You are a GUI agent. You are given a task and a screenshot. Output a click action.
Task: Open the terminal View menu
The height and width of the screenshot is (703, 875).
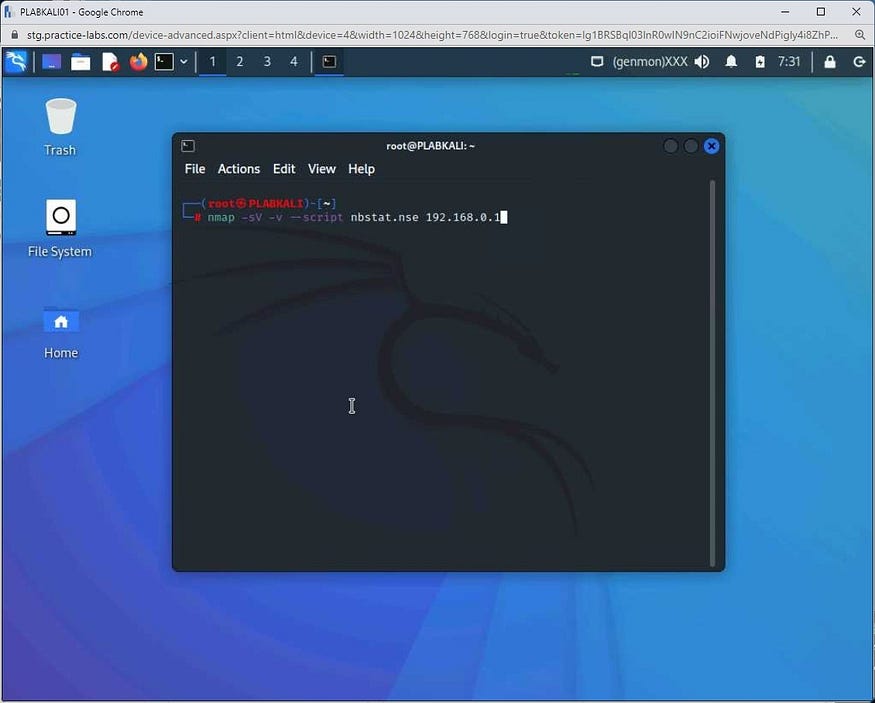[x=321, y=168]
